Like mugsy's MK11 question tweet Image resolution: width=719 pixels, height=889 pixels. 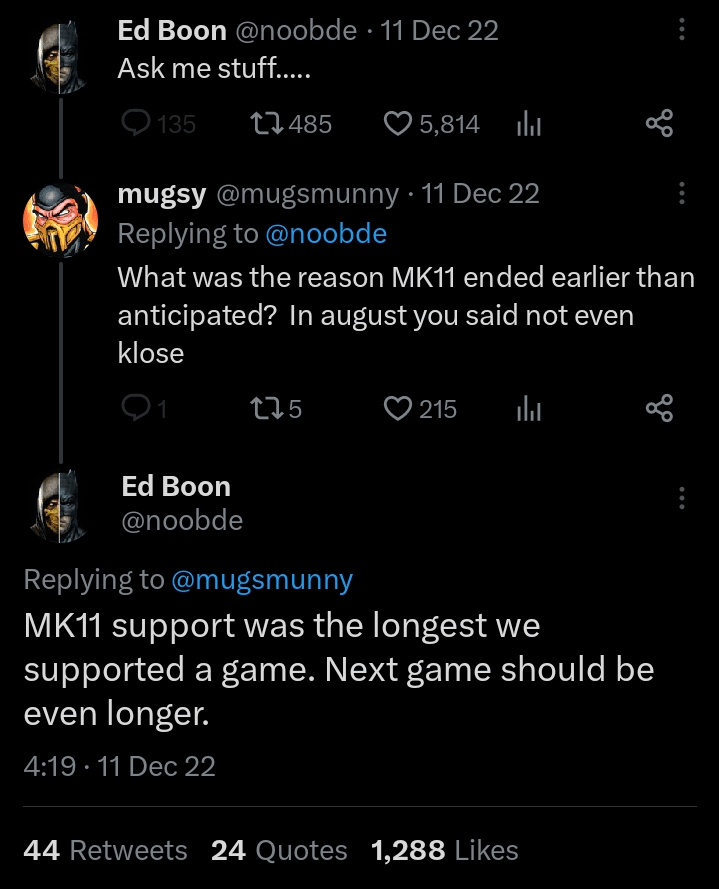click(x=398, y=408)
